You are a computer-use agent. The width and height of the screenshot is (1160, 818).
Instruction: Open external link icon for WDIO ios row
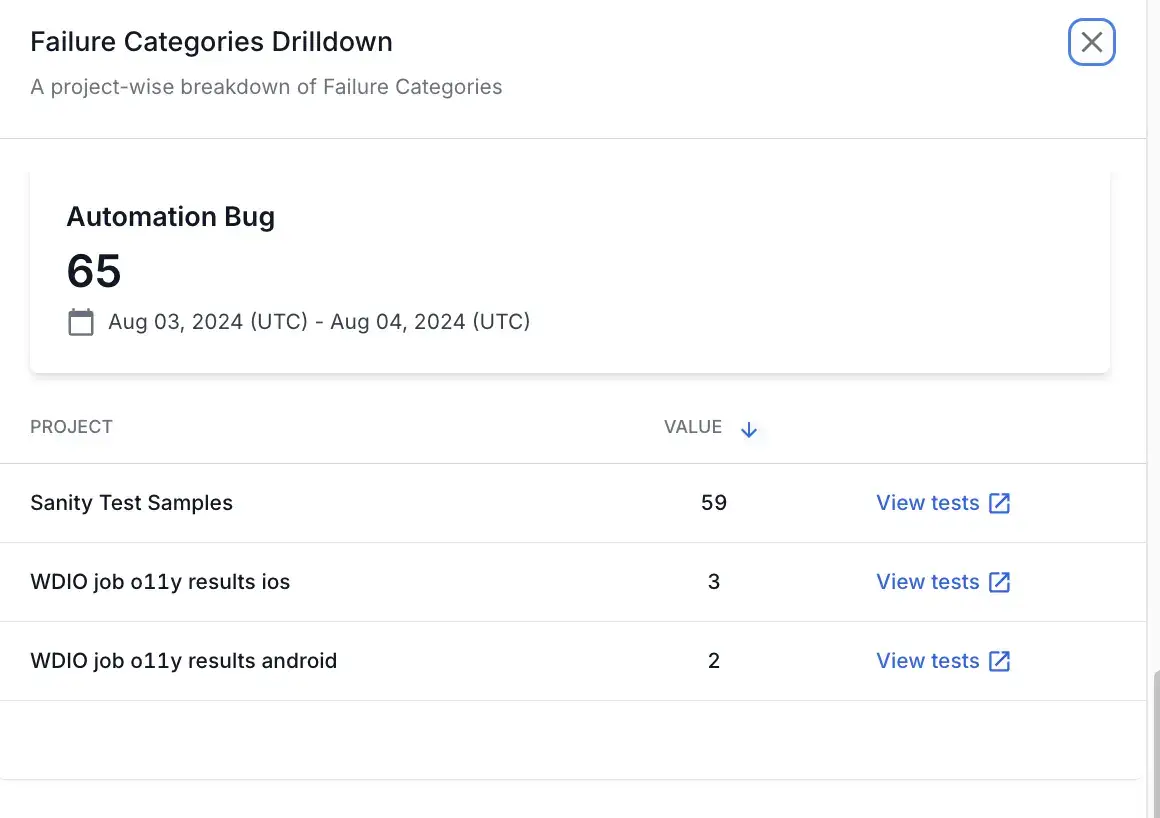(999, 582)
